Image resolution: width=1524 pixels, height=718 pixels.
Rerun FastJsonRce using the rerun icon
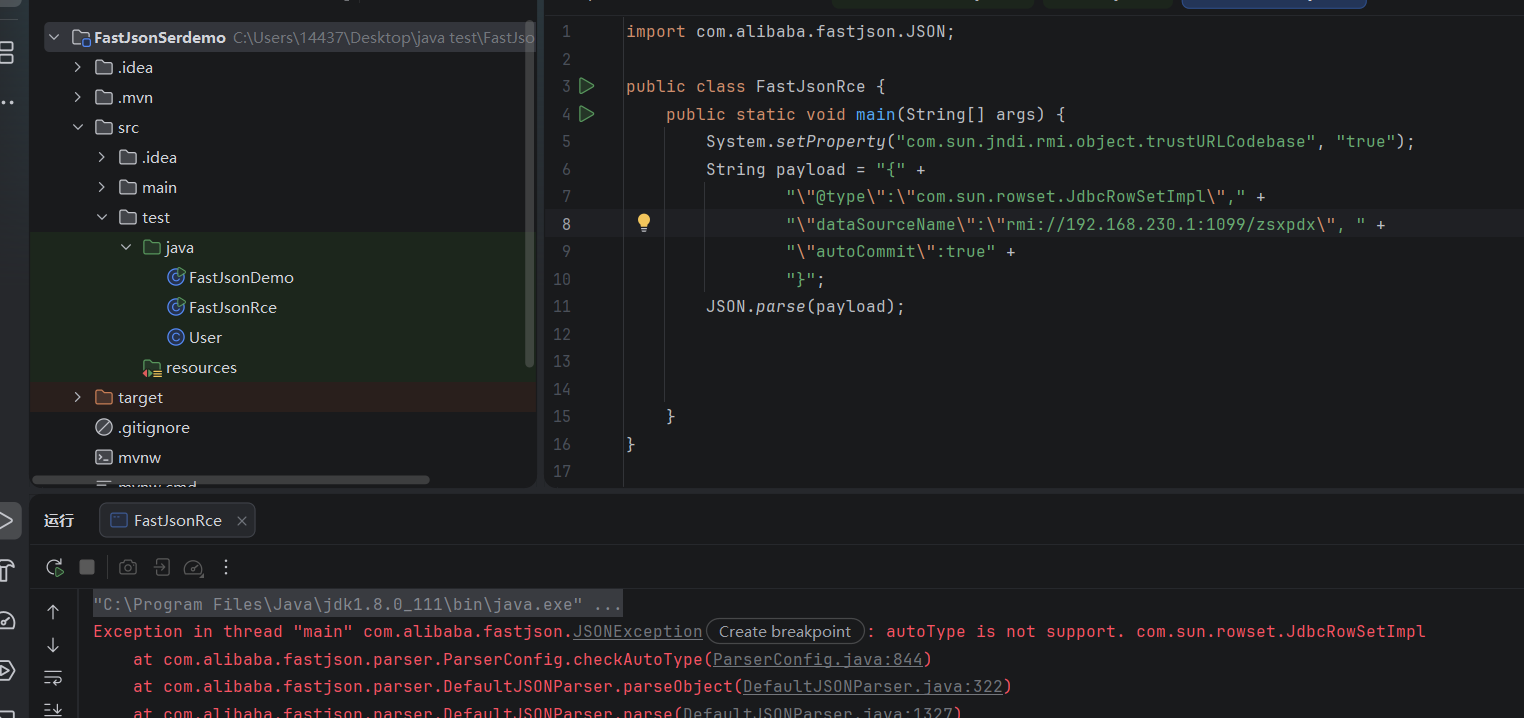54,567
